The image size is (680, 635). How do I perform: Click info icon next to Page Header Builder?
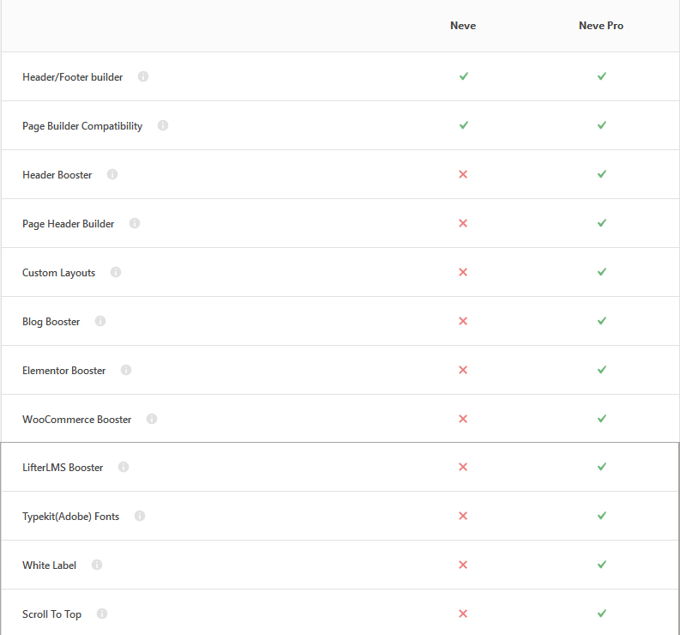(x=135, y=223)
